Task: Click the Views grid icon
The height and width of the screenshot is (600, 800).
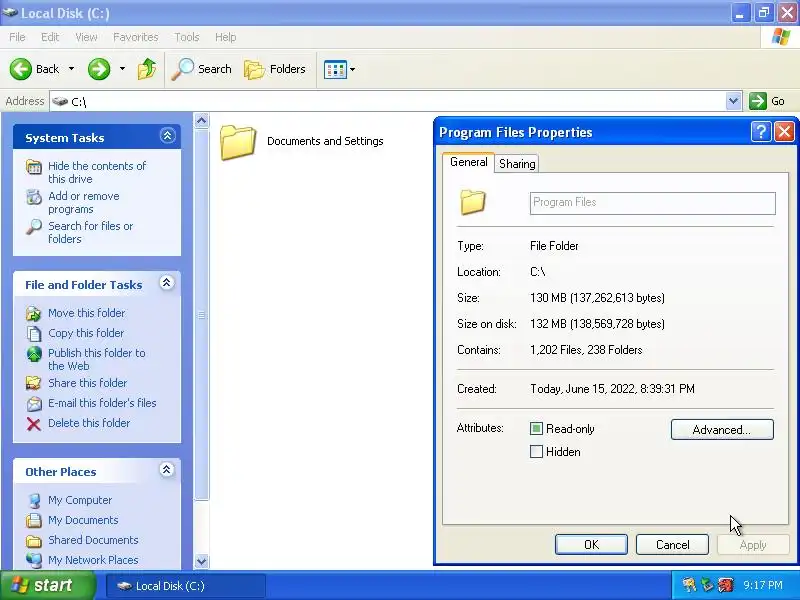Action: 335,69
